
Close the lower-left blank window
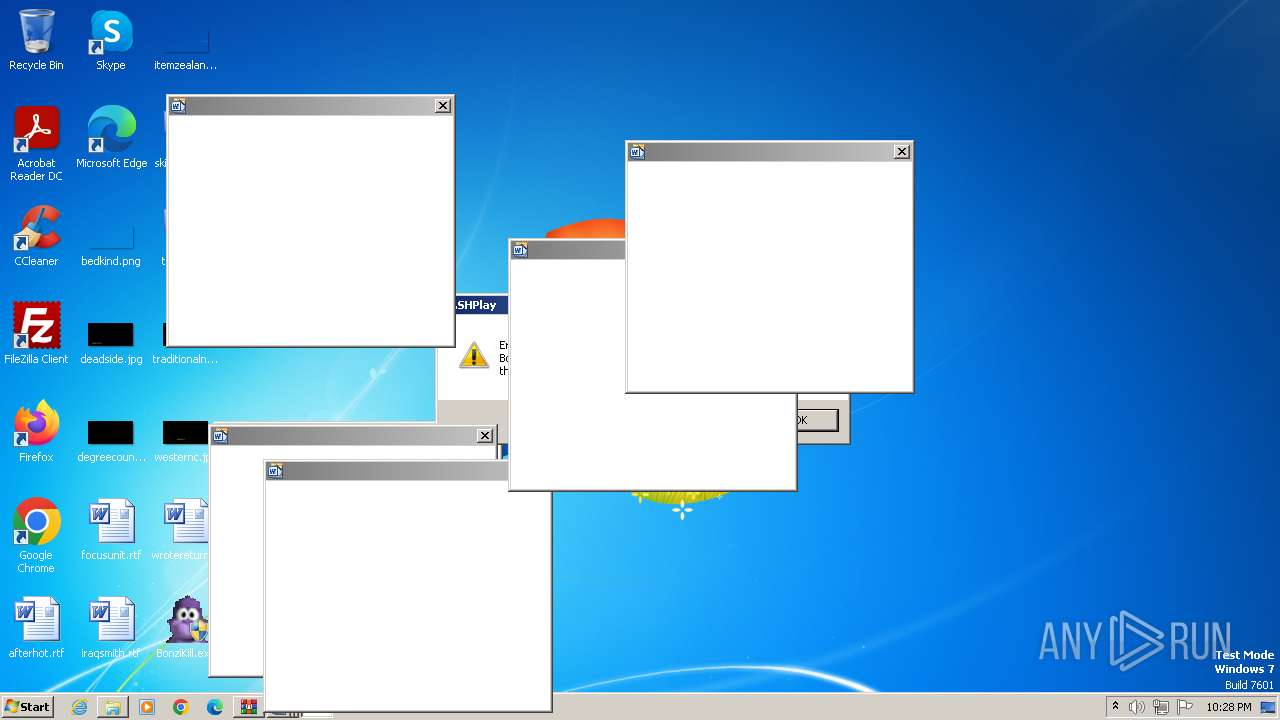click(485, 436)
